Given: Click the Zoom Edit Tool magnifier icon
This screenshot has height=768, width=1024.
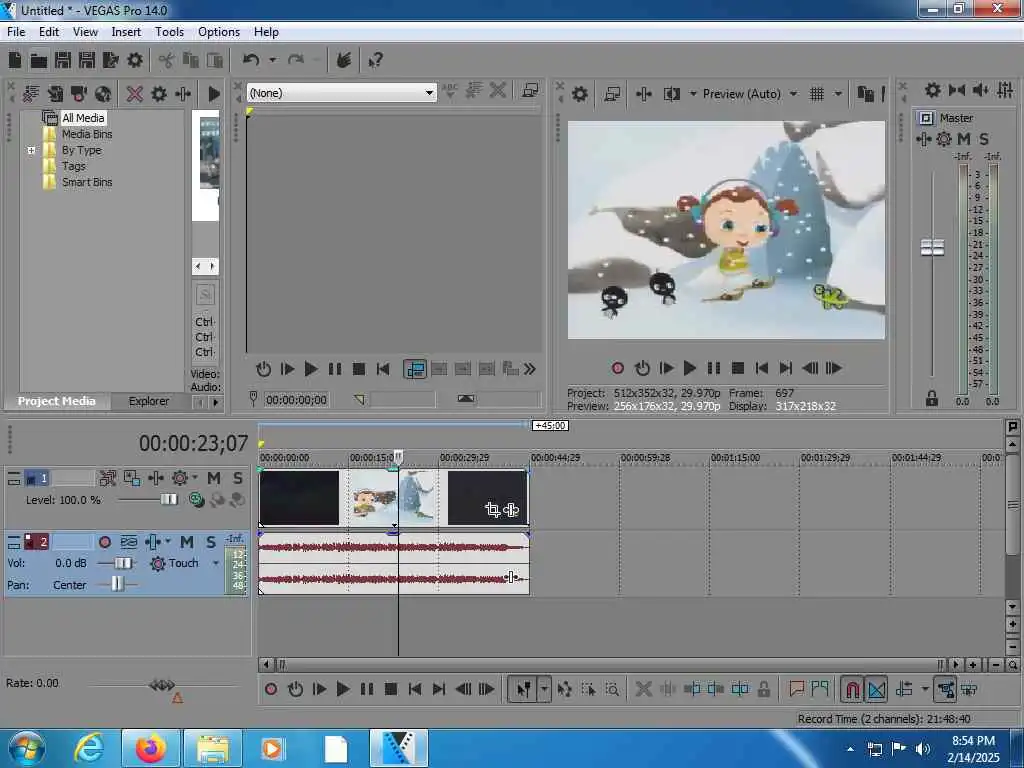Looking at the screenshot, I should 613,689.
